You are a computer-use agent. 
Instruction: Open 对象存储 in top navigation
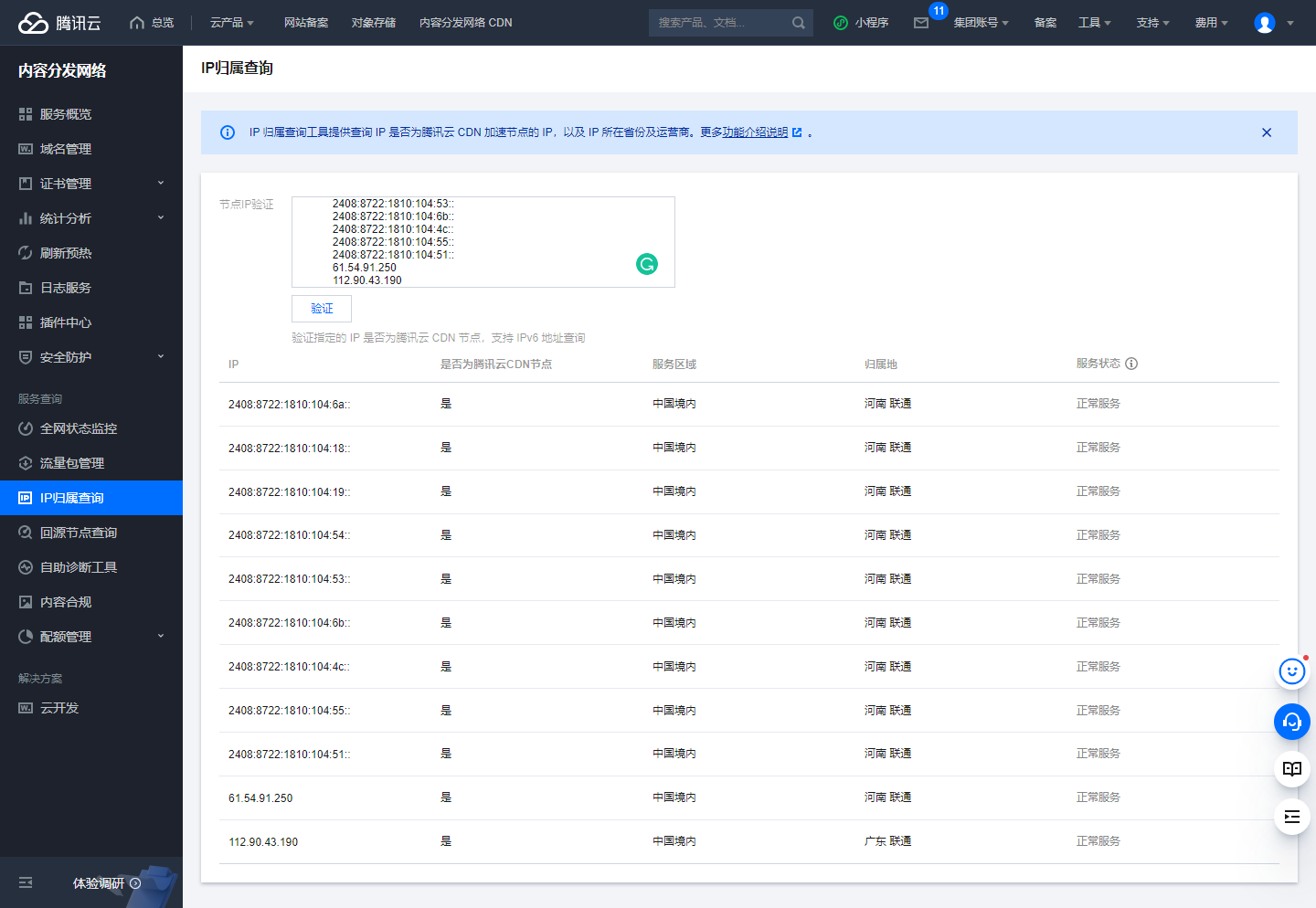point(374,23)
